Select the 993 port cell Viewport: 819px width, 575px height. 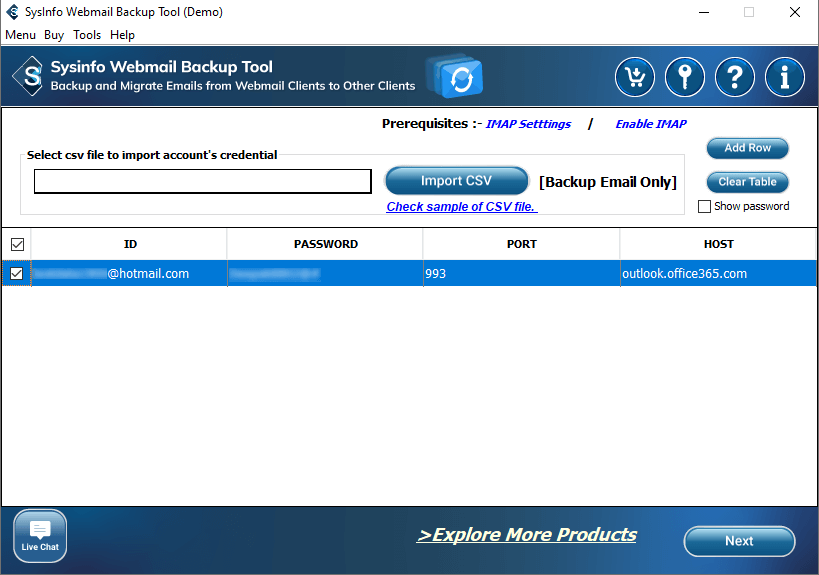tap(522, 274)
